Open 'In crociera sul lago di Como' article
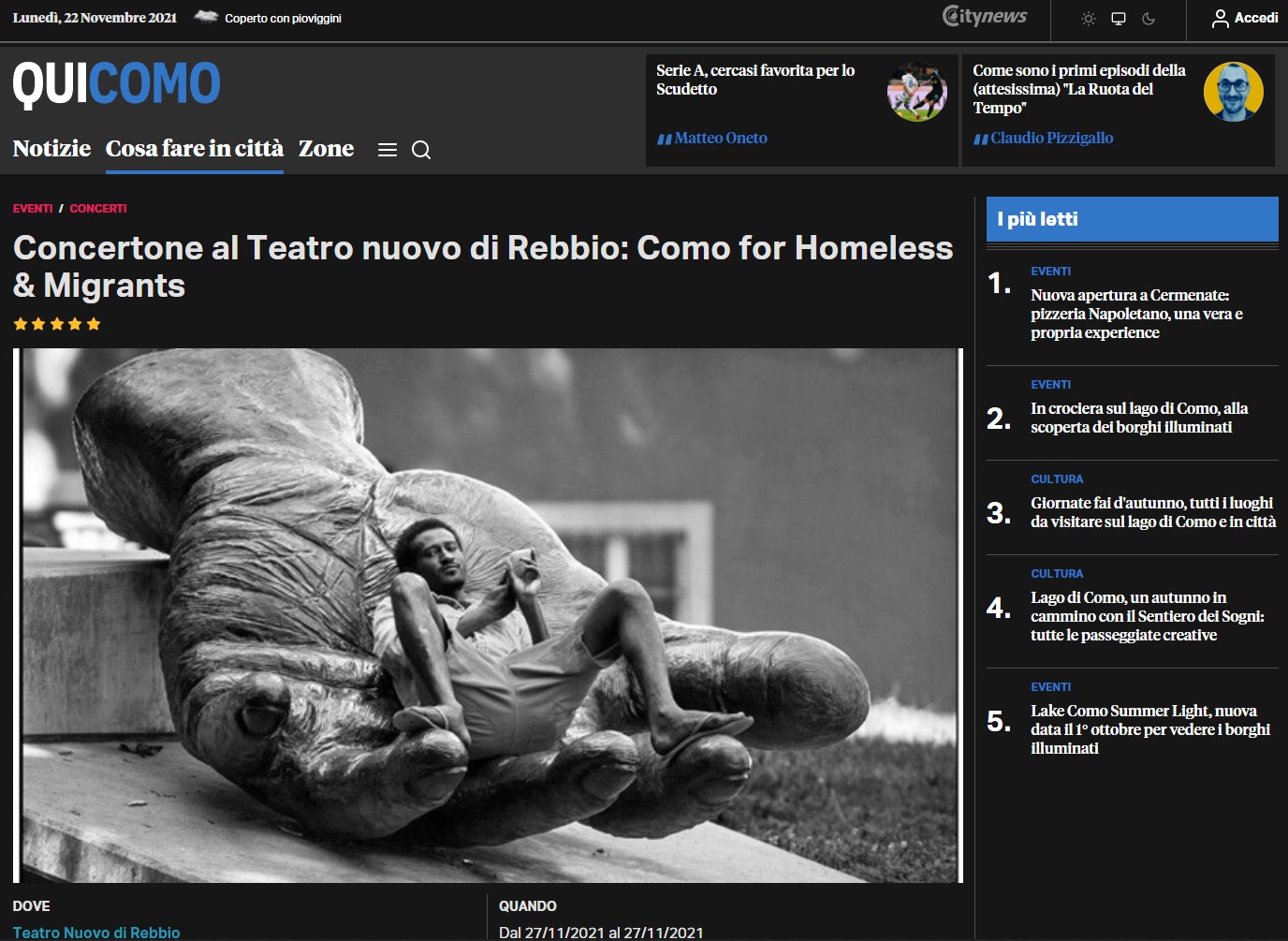1288x941 pixels. click(1139, 418)
